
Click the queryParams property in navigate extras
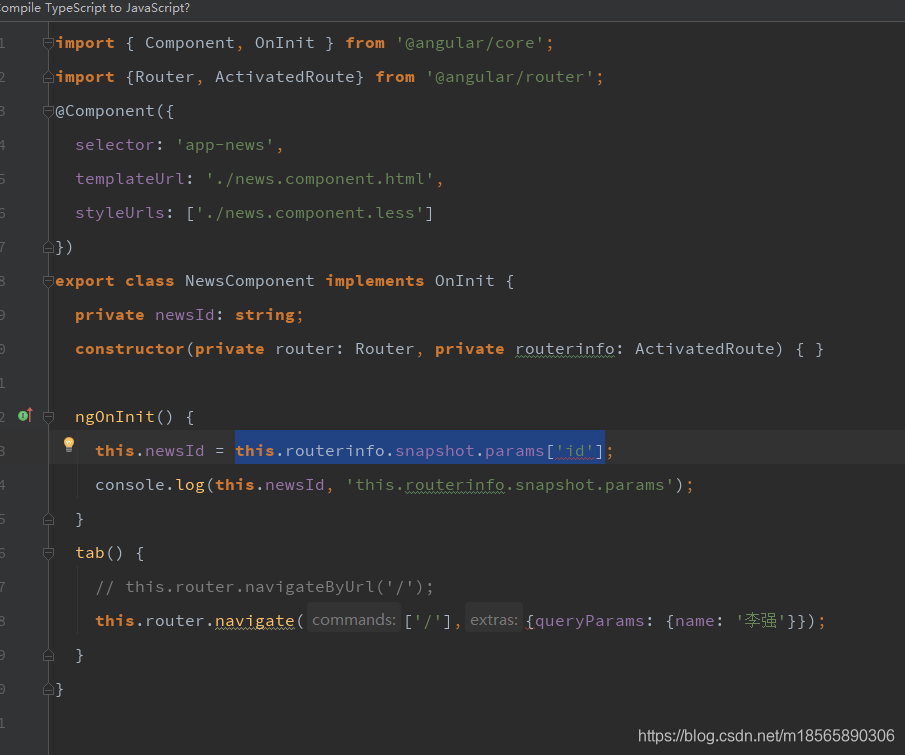click(x=589, y=621)
